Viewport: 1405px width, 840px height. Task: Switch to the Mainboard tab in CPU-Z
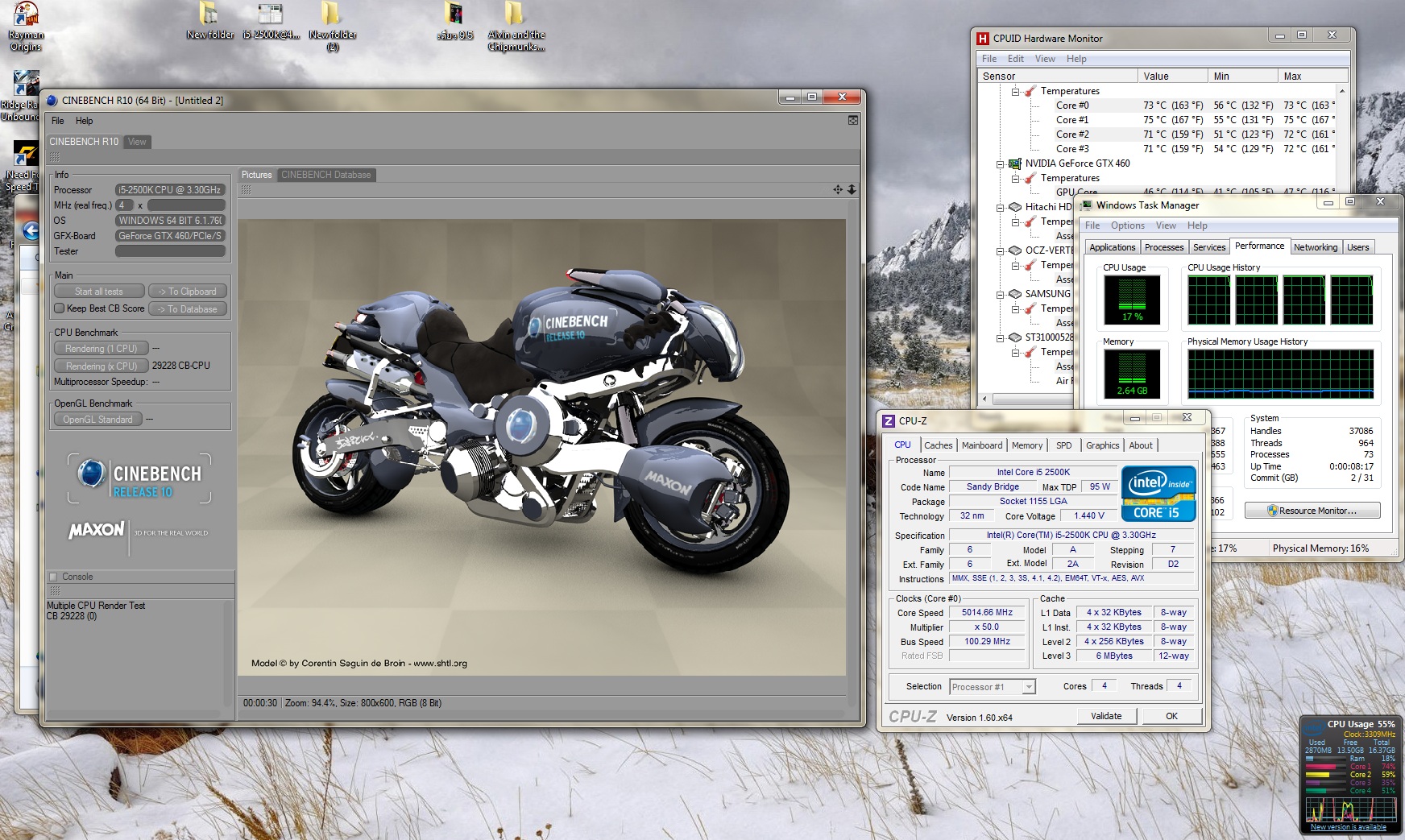(x=982, y=445)
